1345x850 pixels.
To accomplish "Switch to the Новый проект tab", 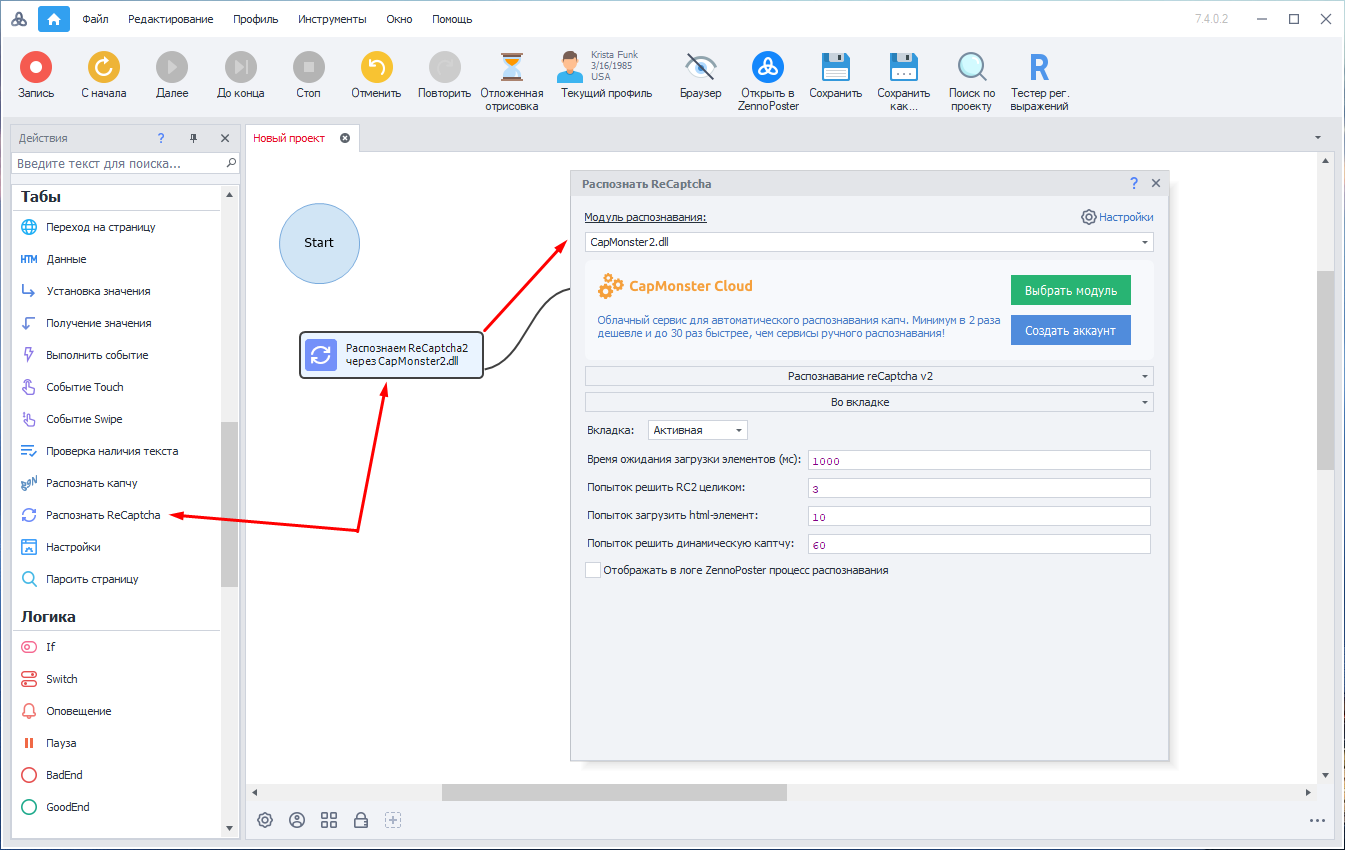I will tap(289, 138).
